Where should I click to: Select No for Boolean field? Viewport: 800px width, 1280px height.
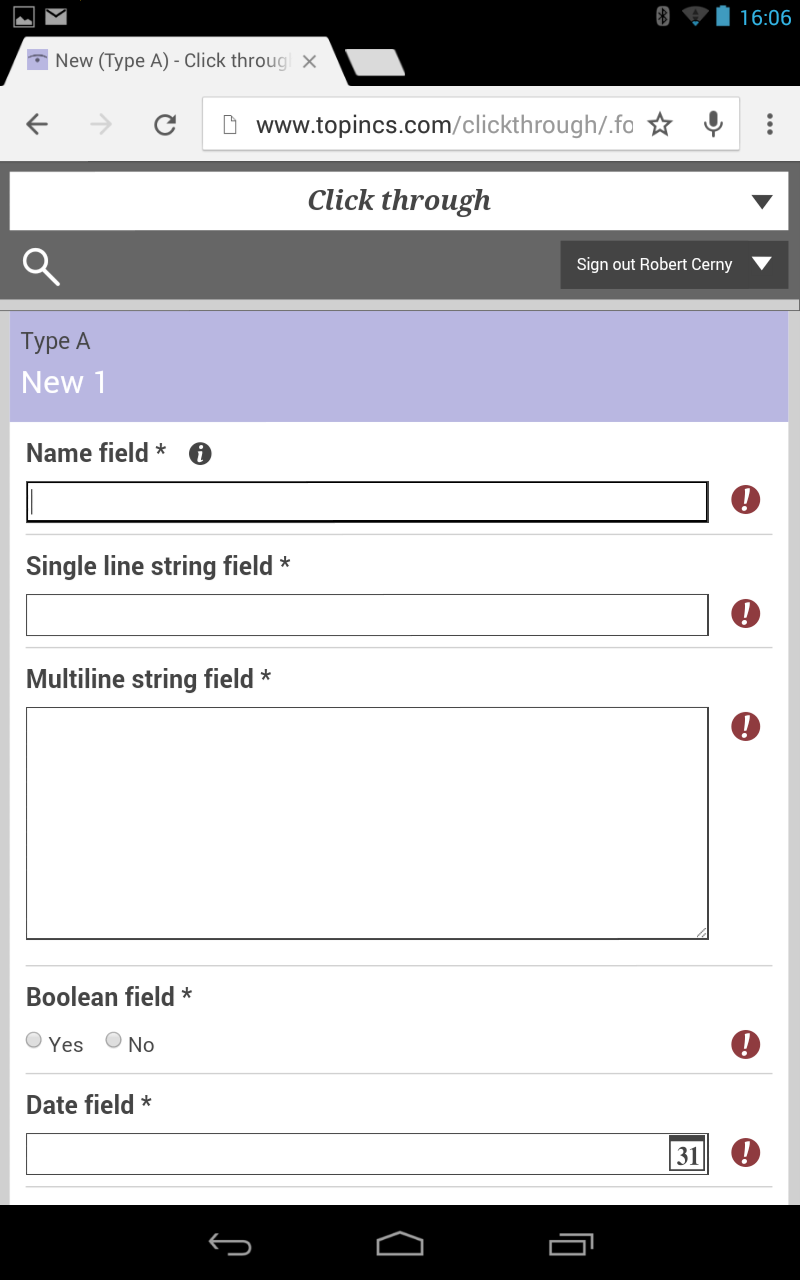click(x=114, y=1041)
